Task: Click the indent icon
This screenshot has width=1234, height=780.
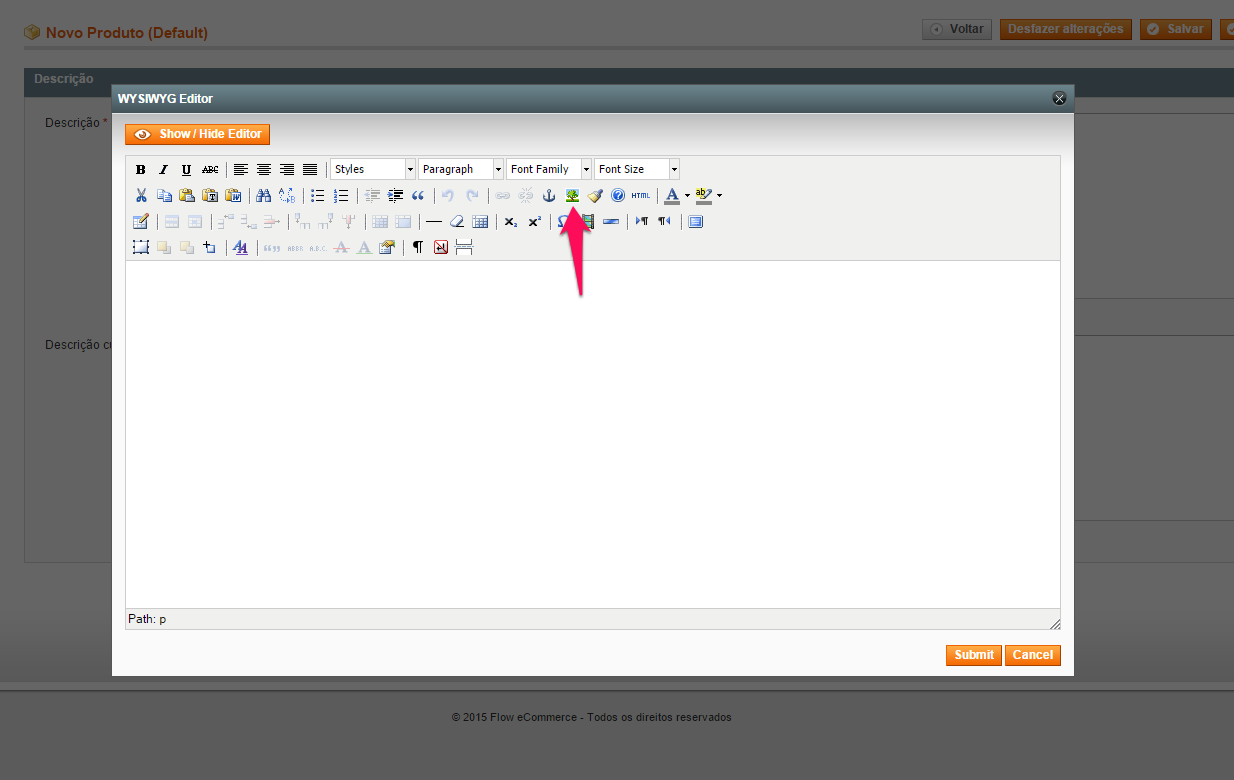Action: click(x=395, y=195)
